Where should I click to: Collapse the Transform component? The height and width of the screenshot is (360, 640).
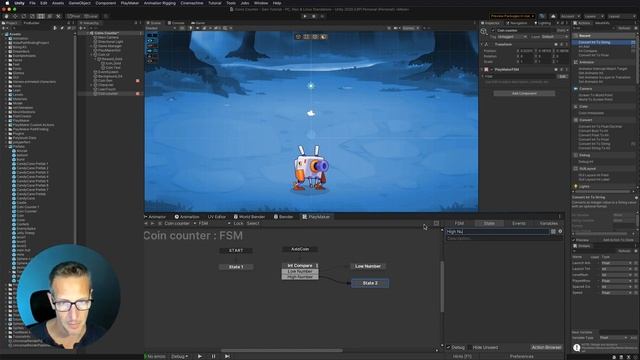[x=482, y=44]
